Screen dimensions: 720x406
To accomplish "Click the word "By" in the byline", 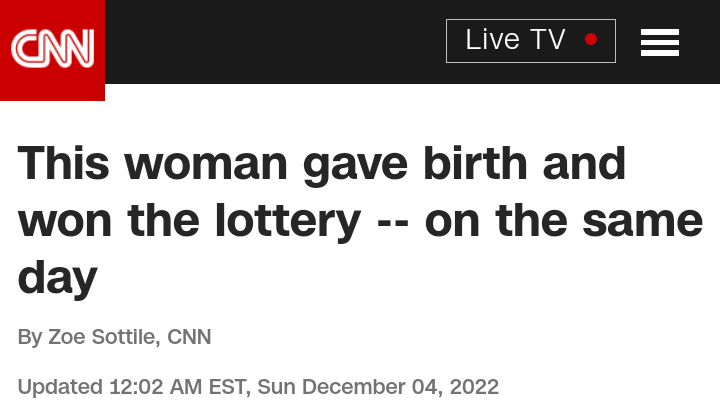I will (x=30, y=337).
